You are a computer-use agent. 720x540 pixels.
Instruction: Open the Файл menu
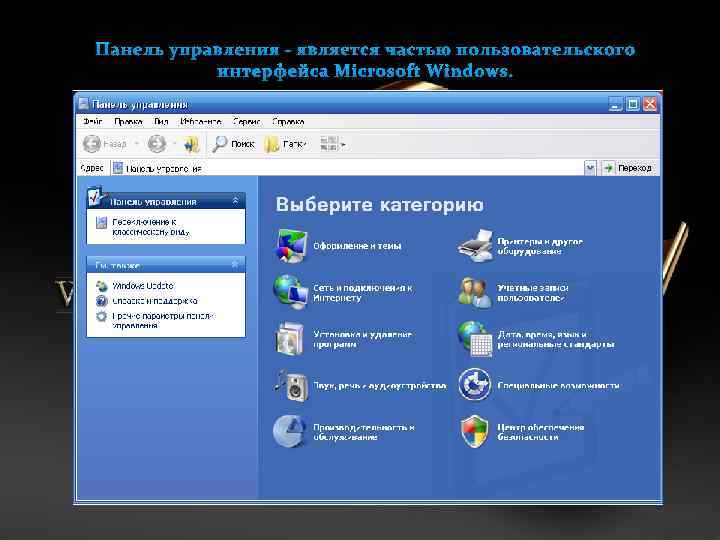[x=92, y=122]
